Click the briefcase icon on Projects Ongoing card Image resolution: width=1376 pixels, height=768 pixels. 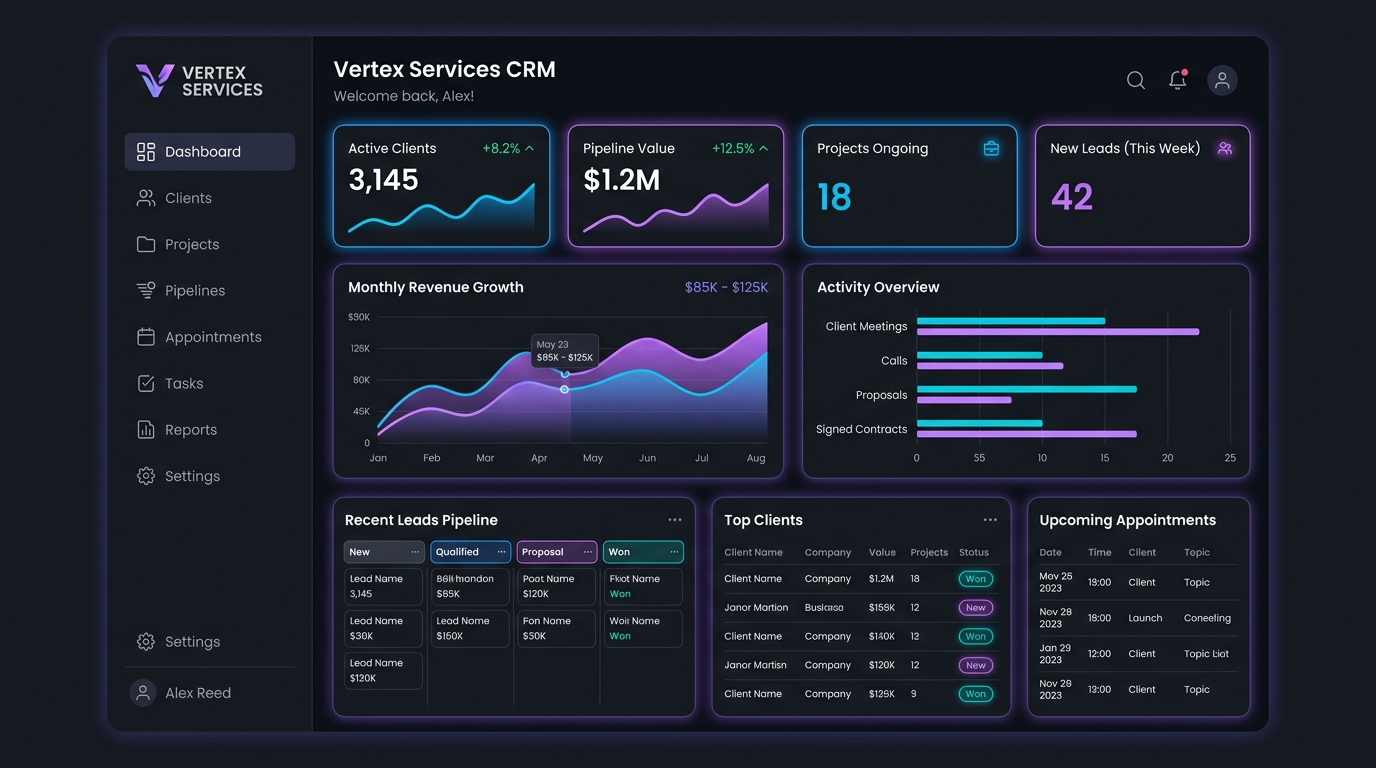click(991, 148)
